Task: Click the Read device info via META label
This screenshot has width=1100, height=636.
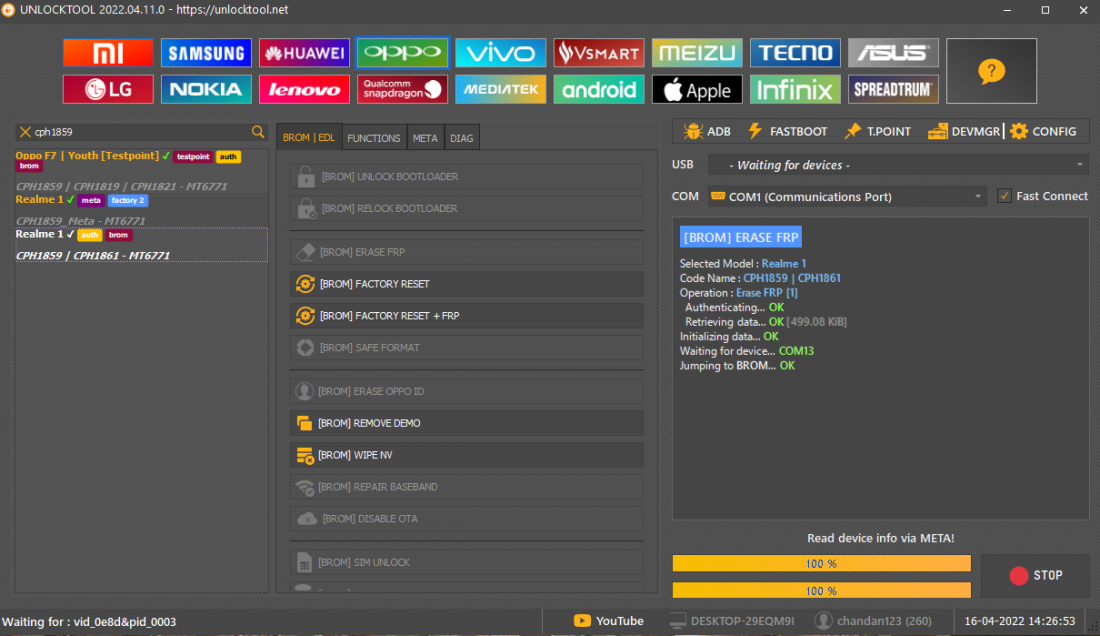Action: [880, 538]
